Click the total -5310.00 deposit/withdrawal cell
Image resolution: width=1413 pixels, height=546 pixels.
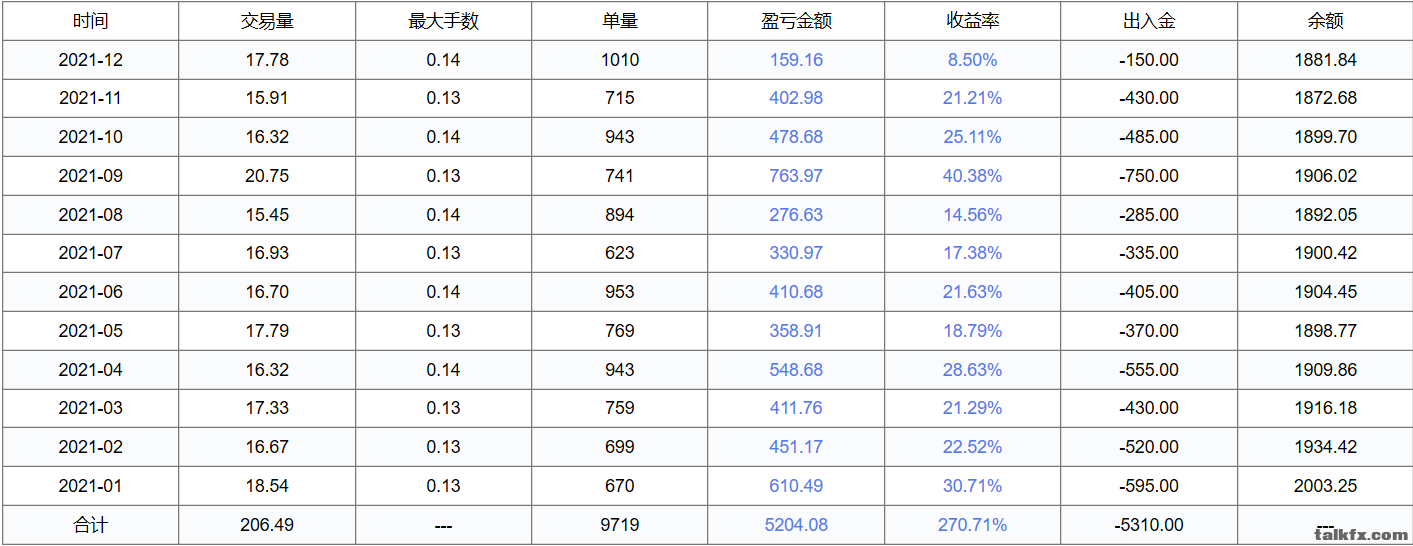point(1149,525)
